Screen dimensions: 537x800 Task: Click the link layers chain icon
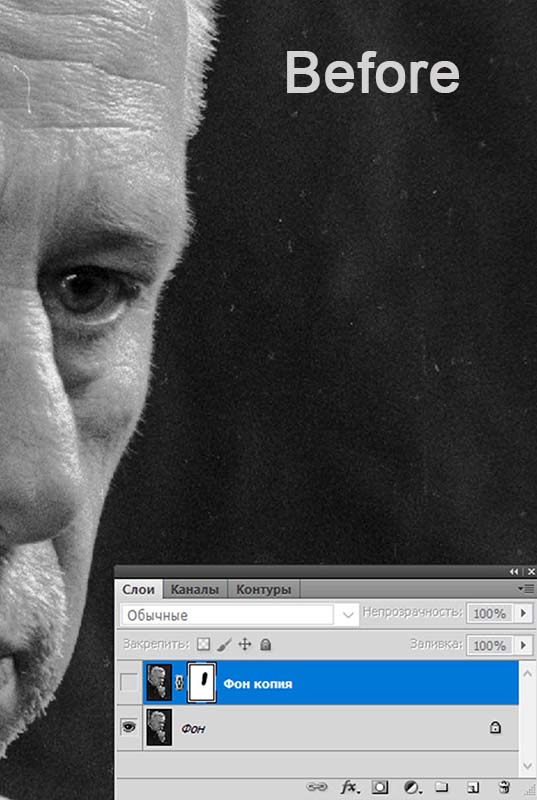click(316, 787)
